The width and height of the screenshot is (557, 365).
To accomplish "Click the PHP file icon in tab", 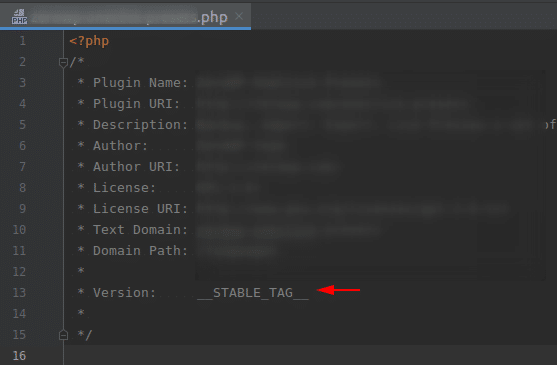I will 19,17.
